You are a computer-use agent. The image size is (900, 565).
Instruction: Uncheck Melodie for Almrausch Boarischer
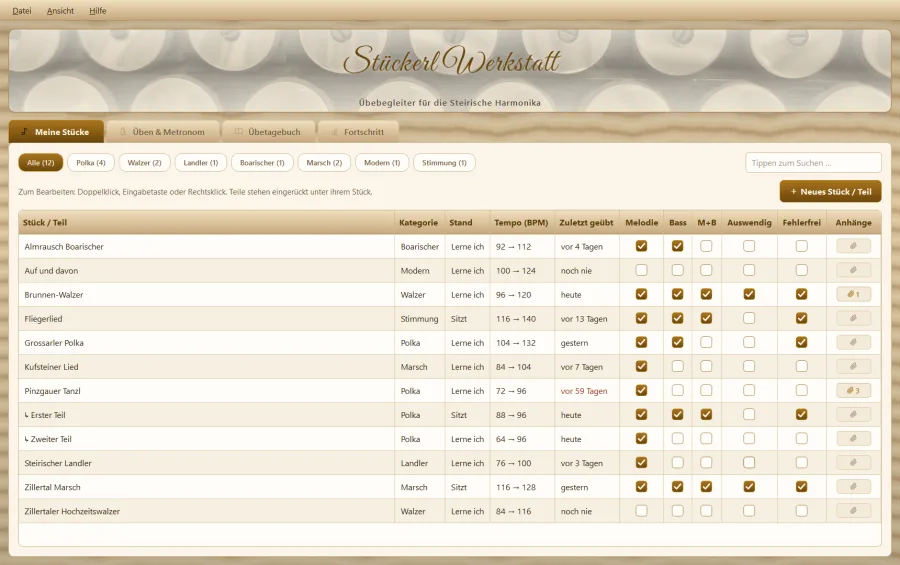[642, 246]
